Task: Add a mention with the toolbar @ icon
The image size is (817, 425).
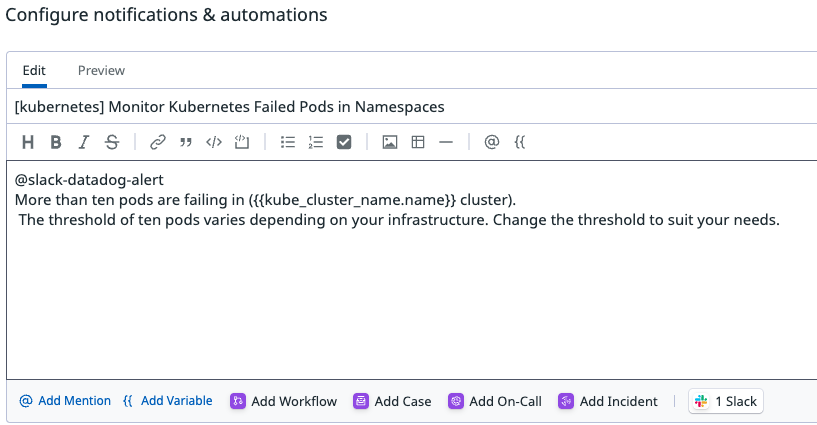Action: click(x=491, y=142)
